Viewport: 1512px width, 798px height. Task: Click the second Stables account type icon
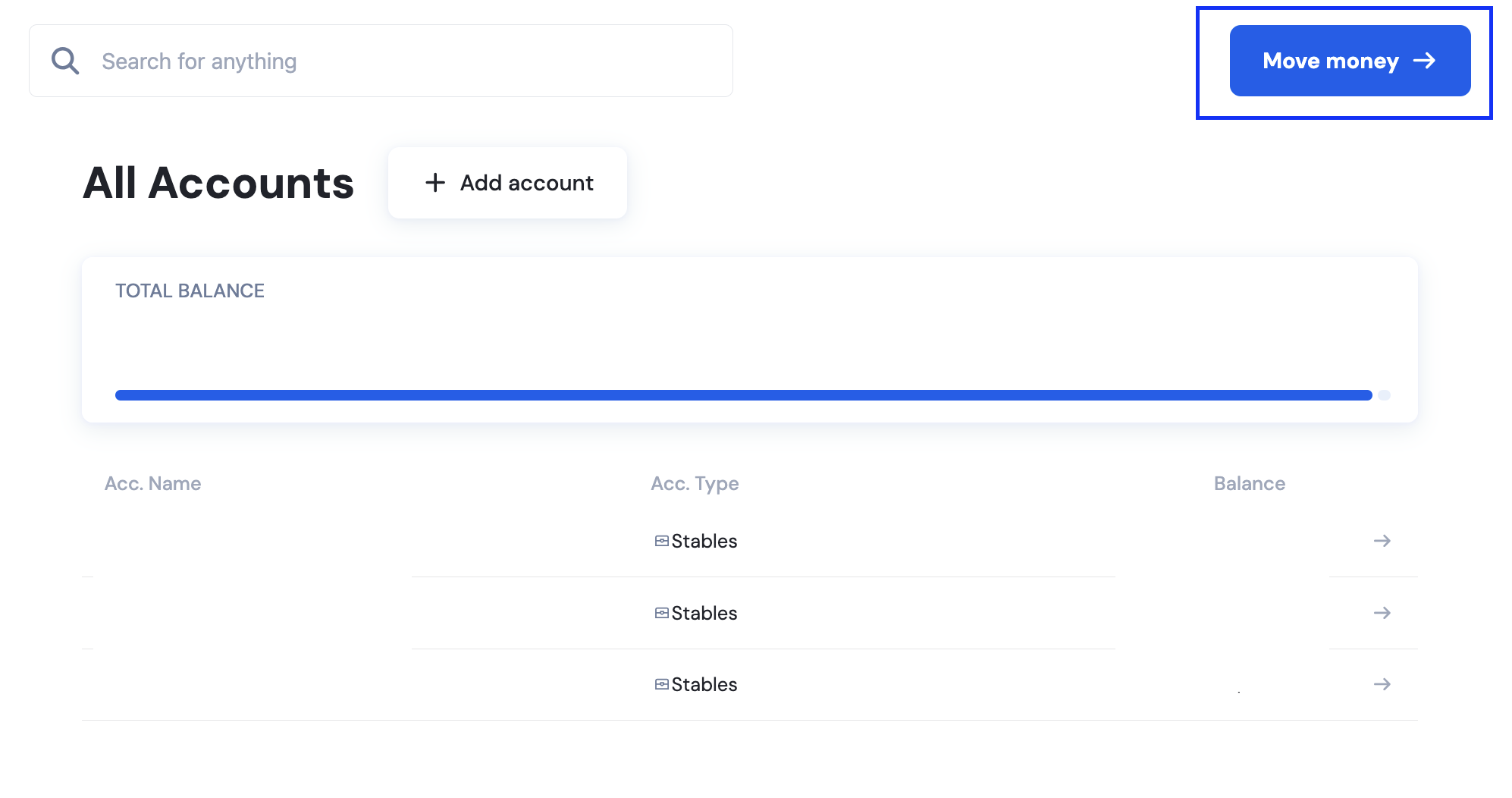click(662, 613)
